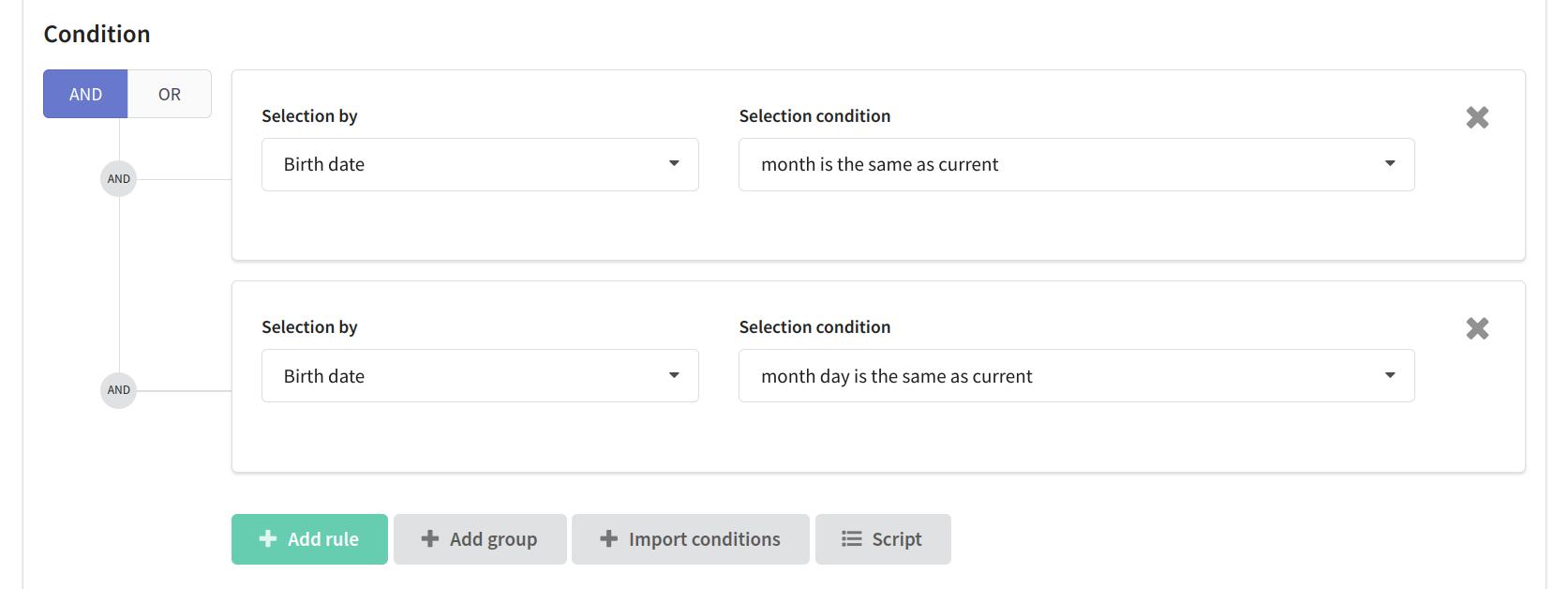The height and width of the screenshot is (589, 1568).
Task: Click second rule's 'Selection by' label
Action: (309, 326)
